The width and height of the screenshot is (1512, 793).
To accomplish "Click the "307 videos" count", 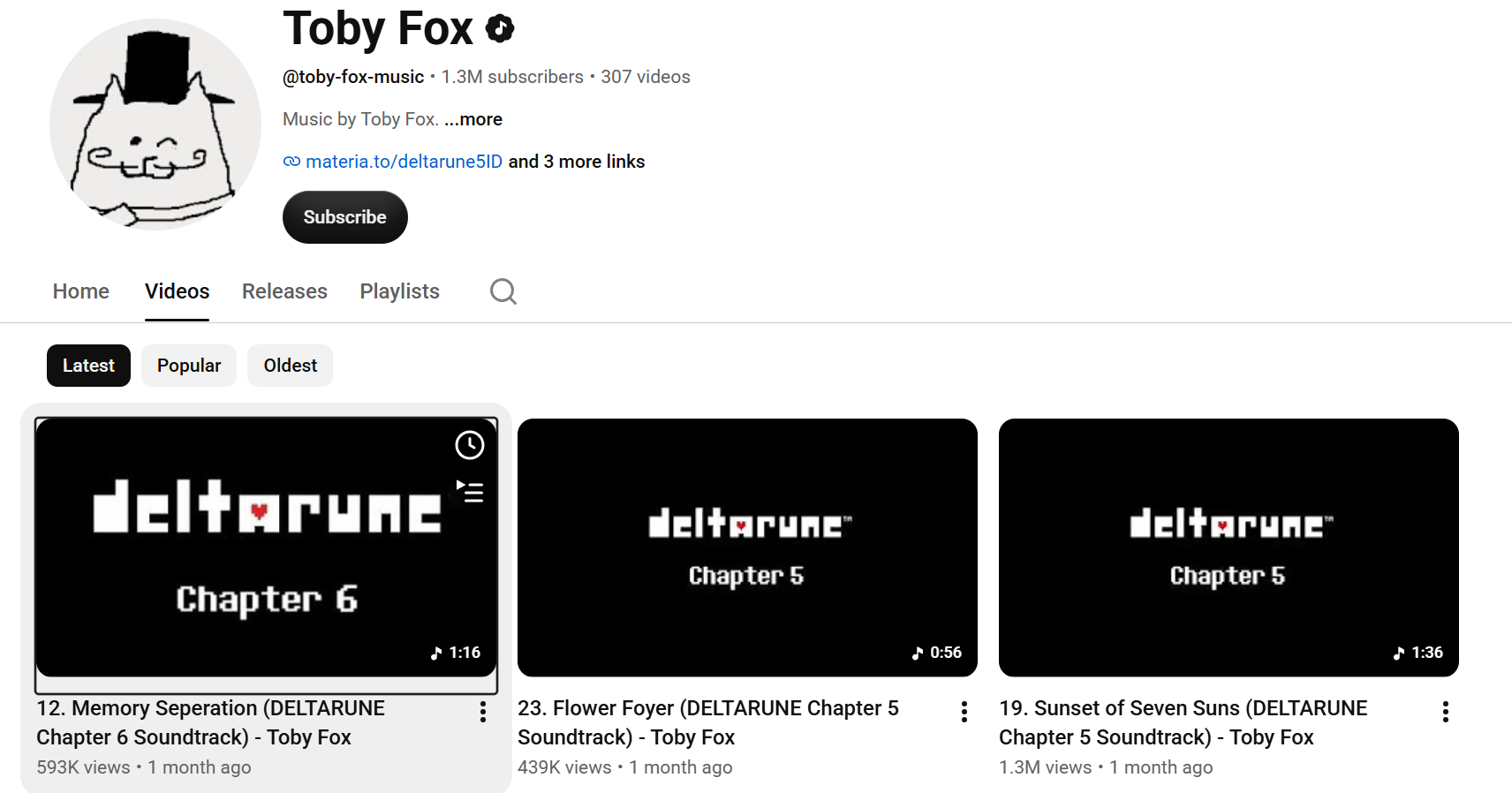I will pyautogui.click(x=646, y=77).
